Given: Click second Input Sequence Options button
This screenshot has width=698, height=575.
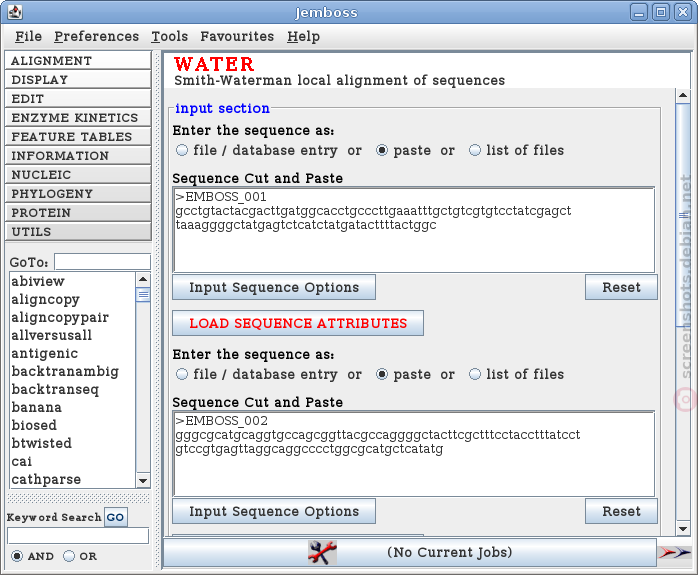Looking at the screenshot, I should point(274,511).
